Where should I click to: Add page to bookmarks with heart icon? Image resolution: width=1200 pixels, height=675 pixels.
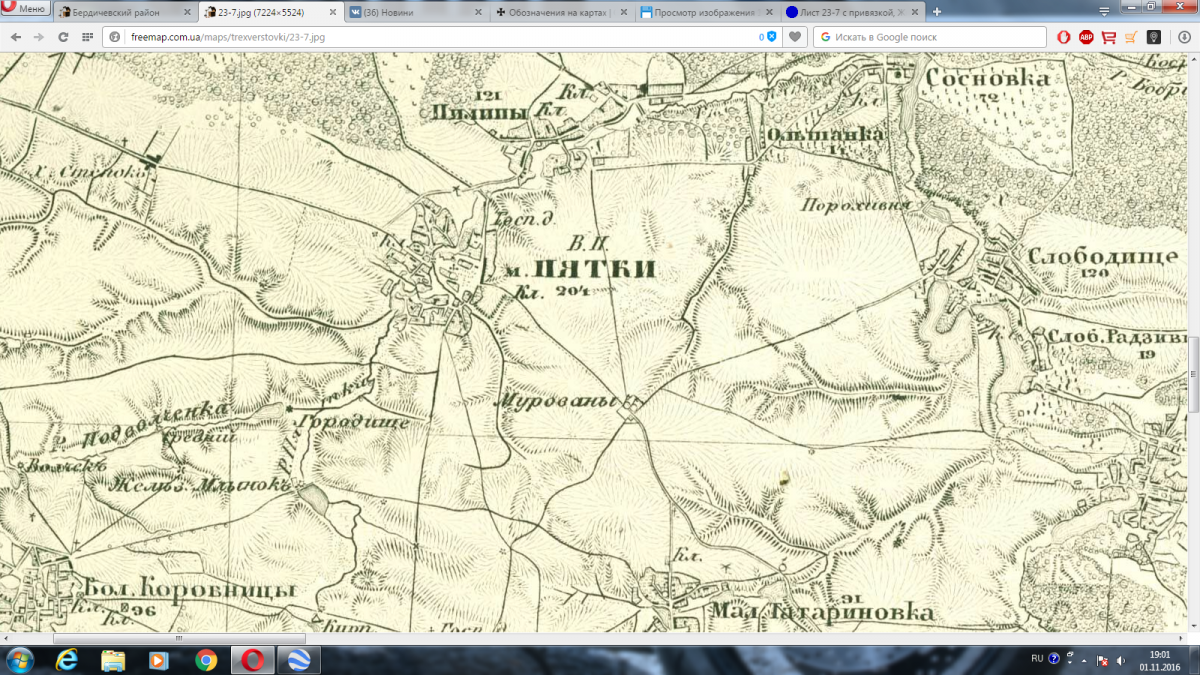(795, 37)
